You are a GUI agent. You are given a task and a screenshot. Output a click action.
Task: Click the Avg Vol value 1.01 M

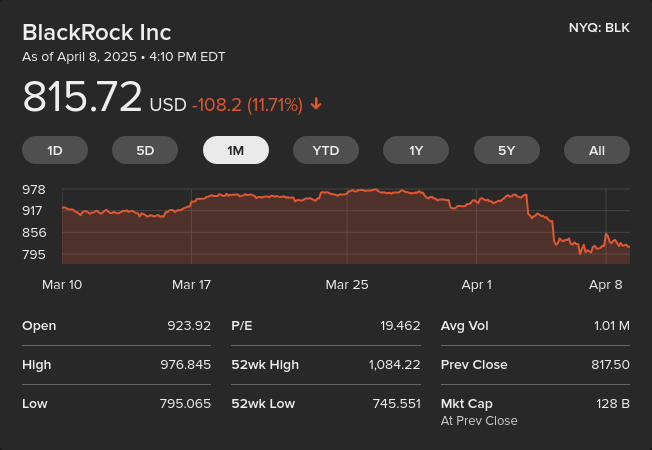point(612,325)
